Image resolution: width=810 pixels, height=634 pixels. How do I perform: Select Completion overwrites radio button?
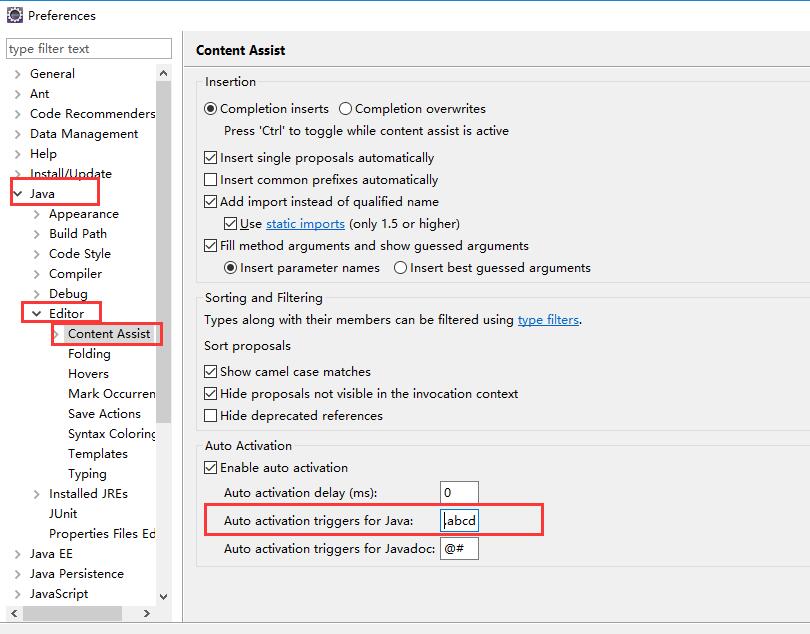pos(346,109)
